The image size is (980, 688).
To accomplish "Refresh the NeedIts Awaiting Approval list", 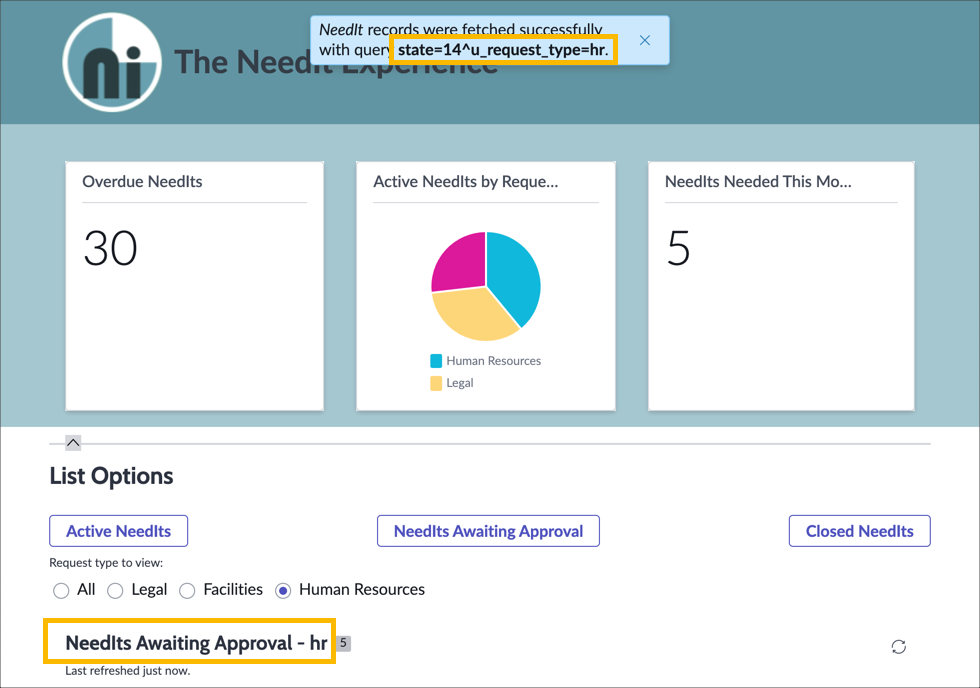I will point(898,647).
